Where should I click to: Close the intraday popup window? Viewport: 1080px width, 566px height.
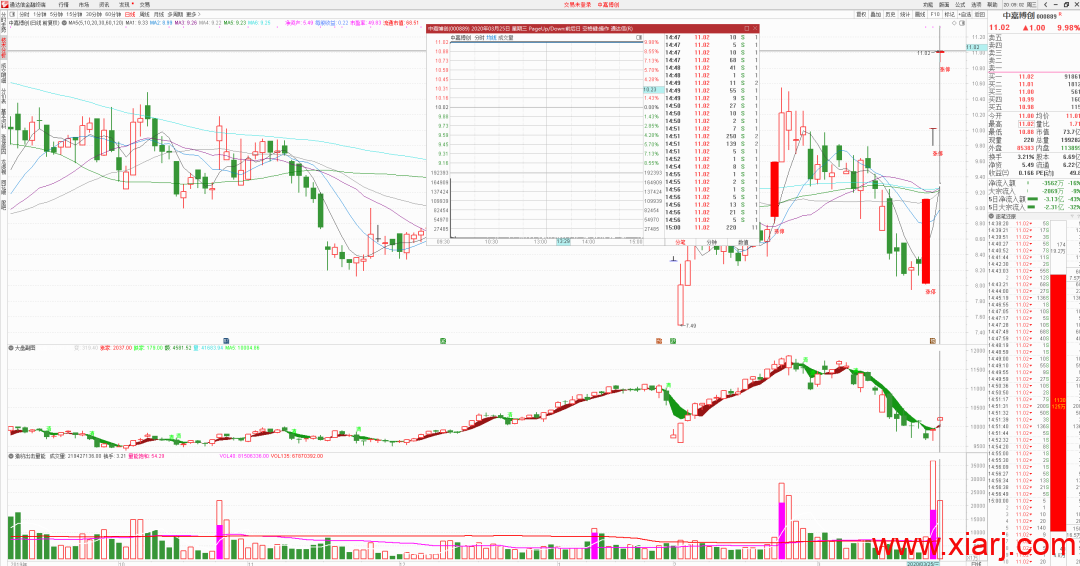755,28
